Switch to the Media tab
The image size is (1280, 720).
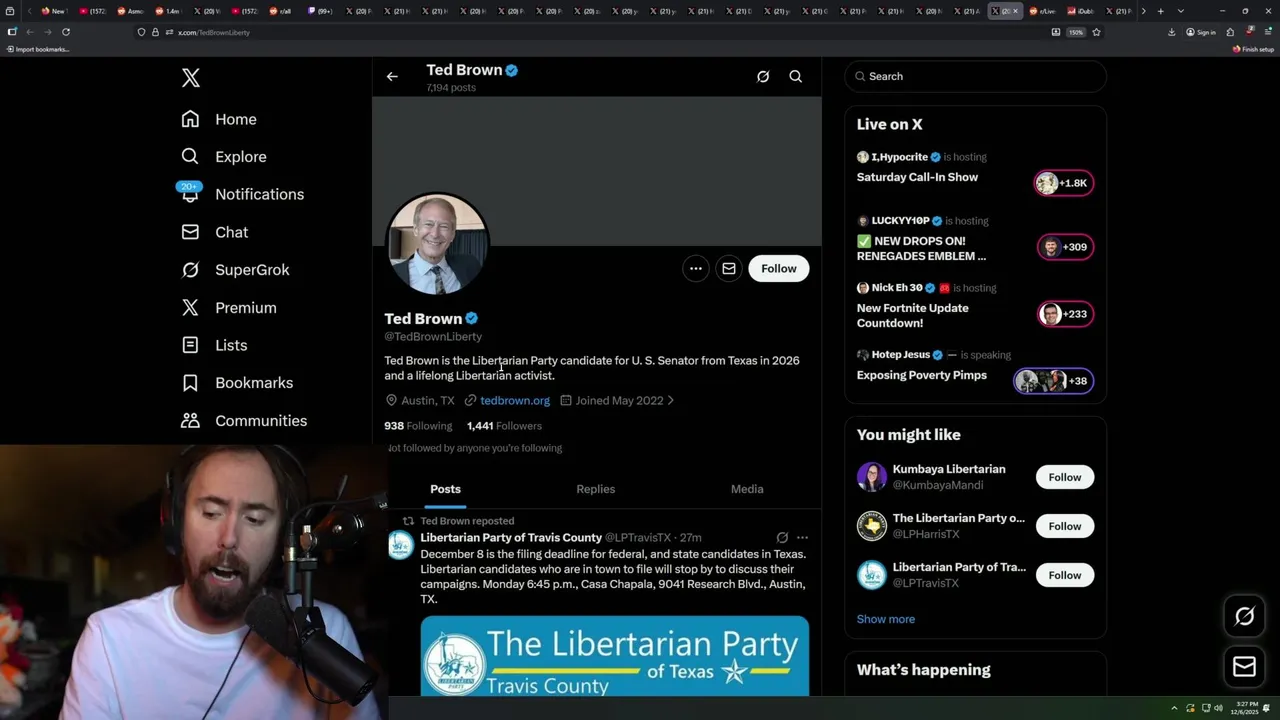point(747,489)
